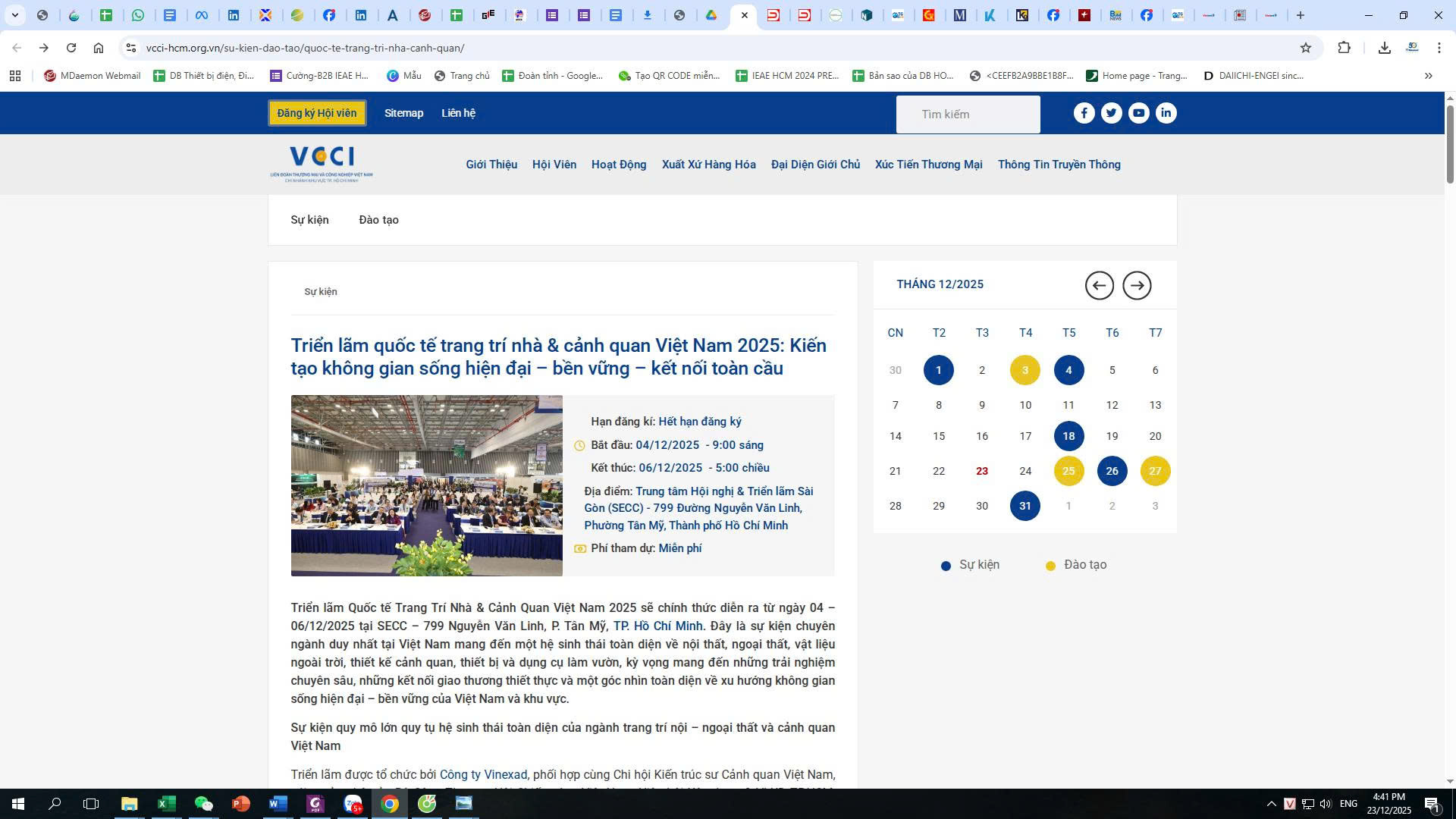Open Công ty Vinexad link

(483, 774)
